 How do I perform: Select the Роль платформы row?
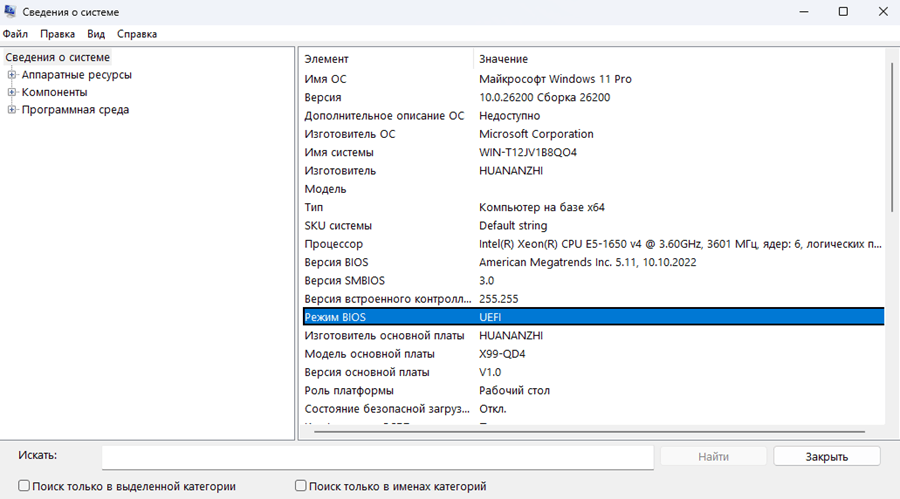click(593, 390)
